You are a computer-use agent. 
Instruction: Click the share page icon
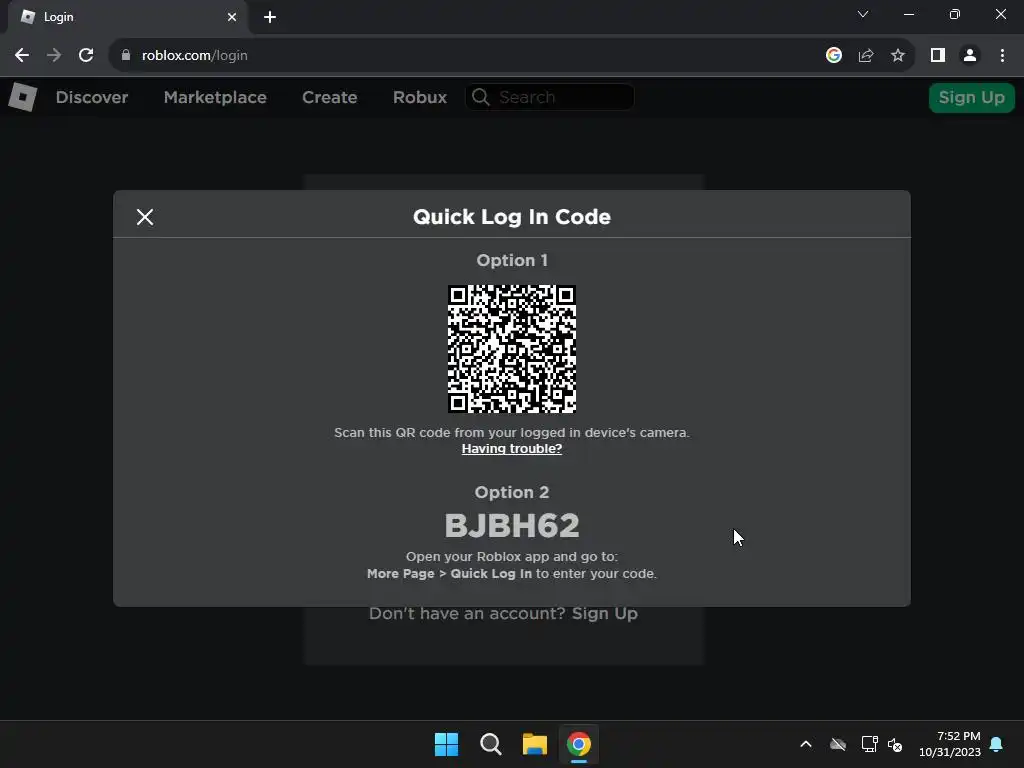pos(866,56)
